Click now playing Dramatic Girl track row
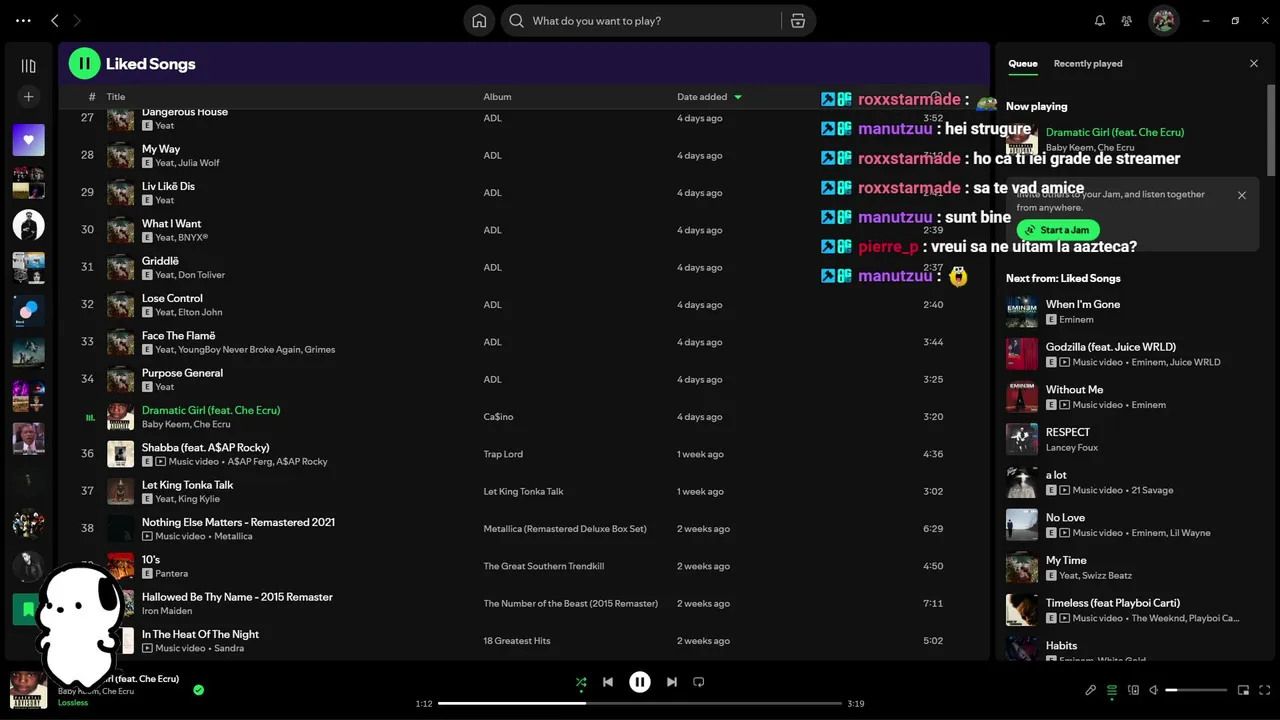The image size is (1280, 720). (522, 417)
